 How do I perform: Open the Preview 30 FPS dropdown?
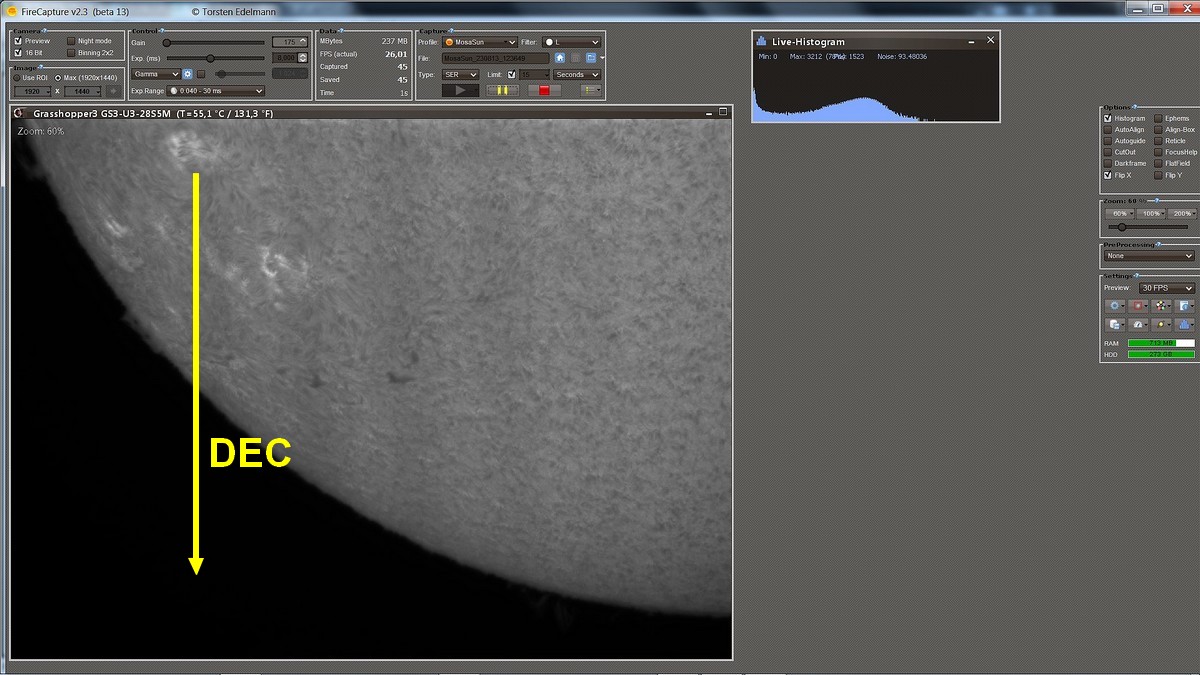tap(1167, 288)
